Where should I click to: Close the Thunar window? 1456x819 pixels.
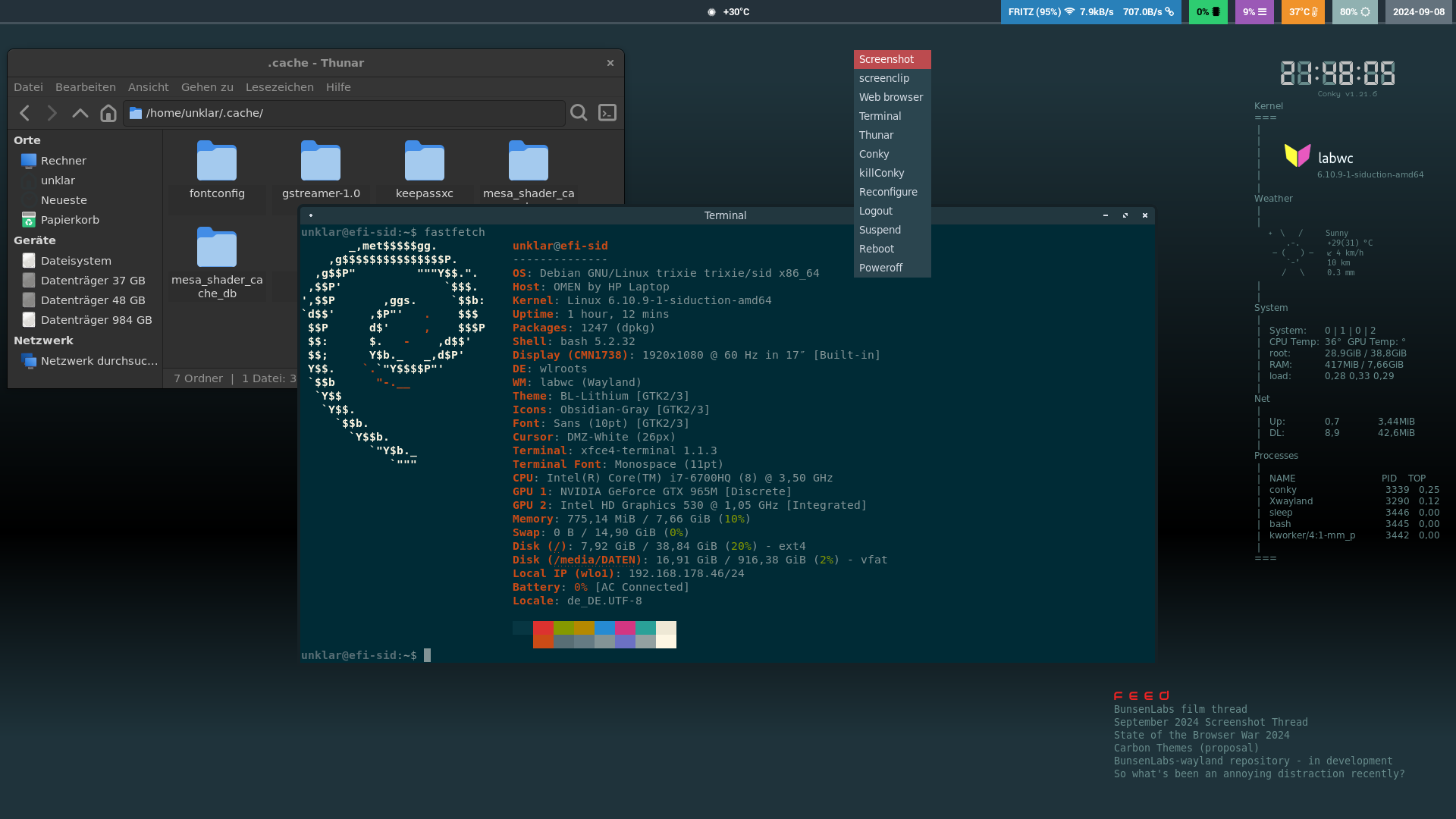point(610,63)
